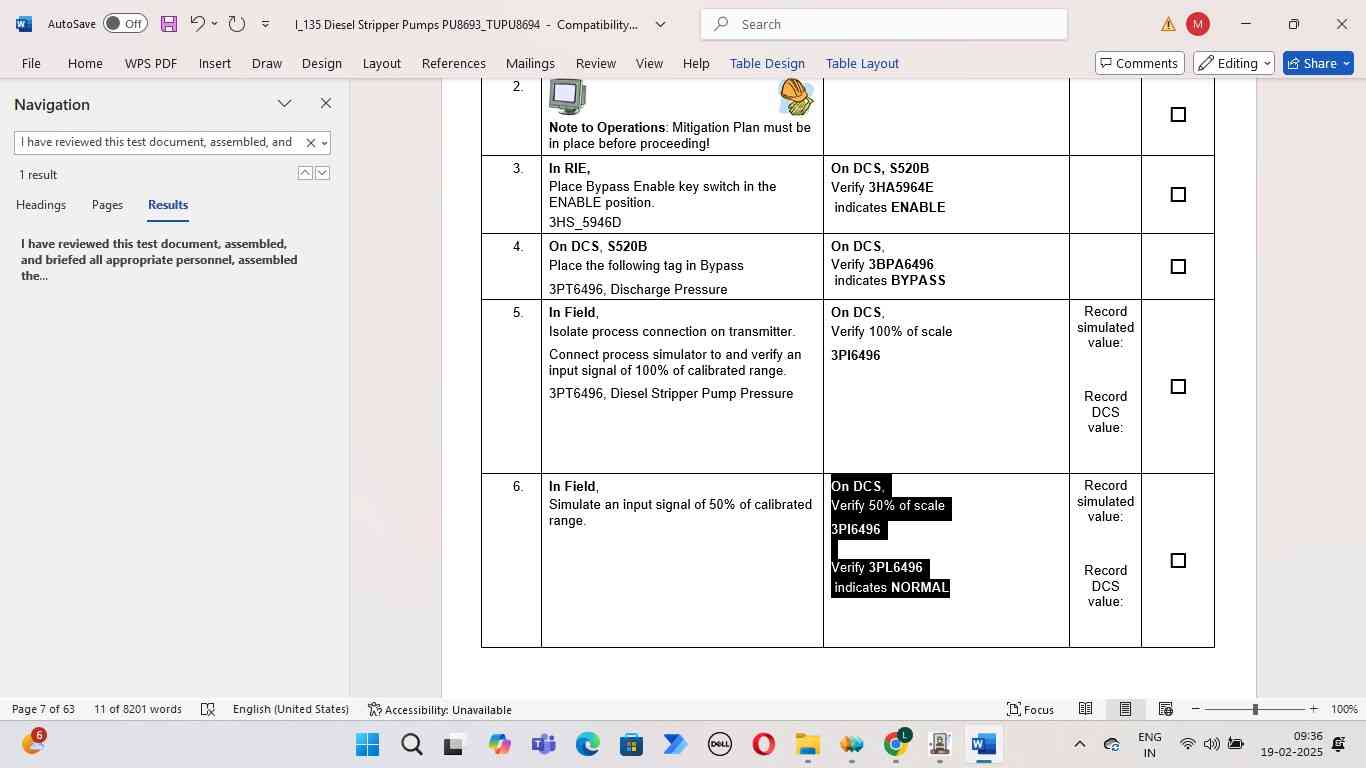
Task: Open the Editing mode dropdown
Action: (1235, 63)
